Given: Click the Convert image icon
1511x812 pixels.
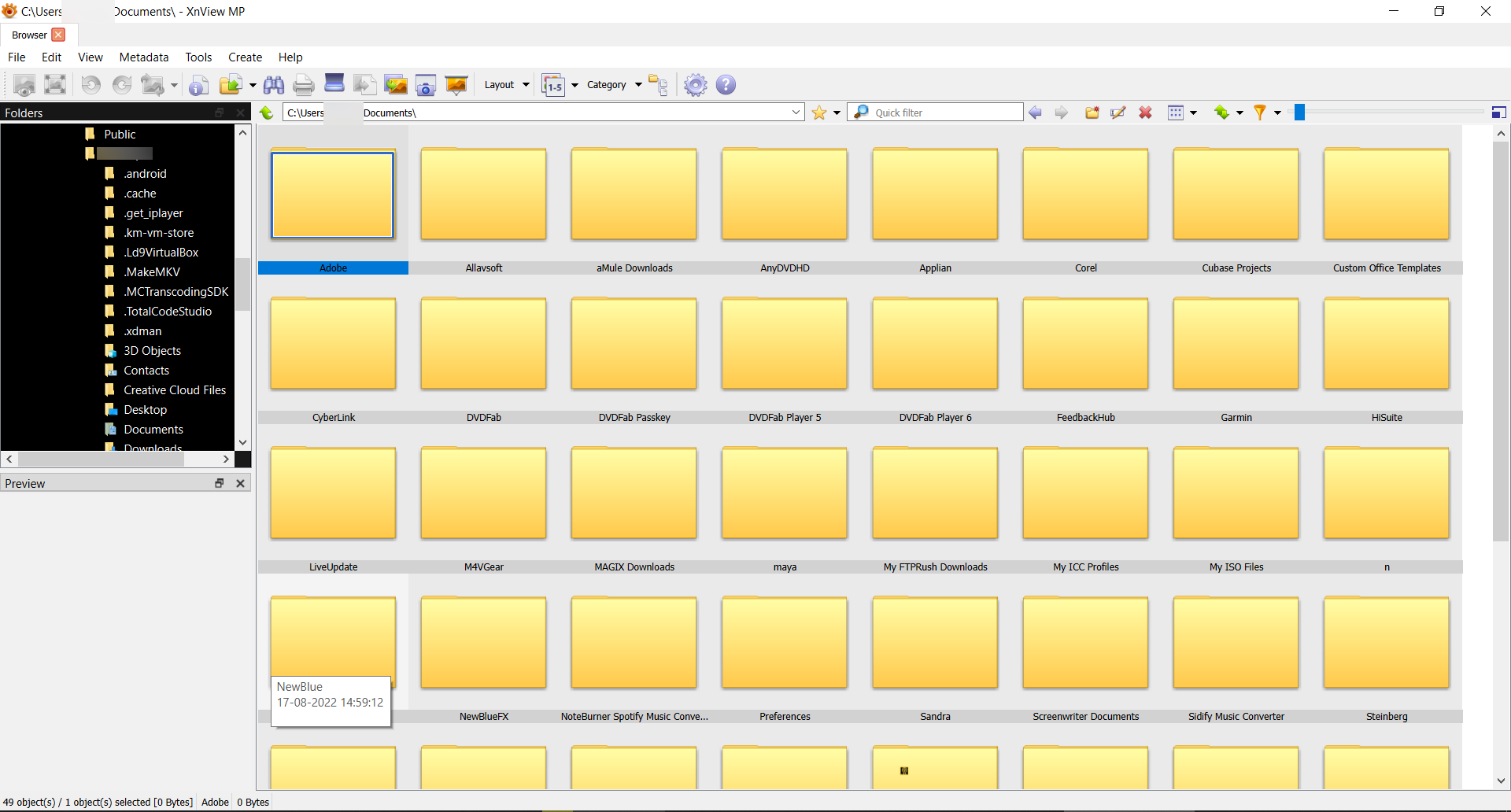Looking at the screenshot, I should [x=364, y=85].
